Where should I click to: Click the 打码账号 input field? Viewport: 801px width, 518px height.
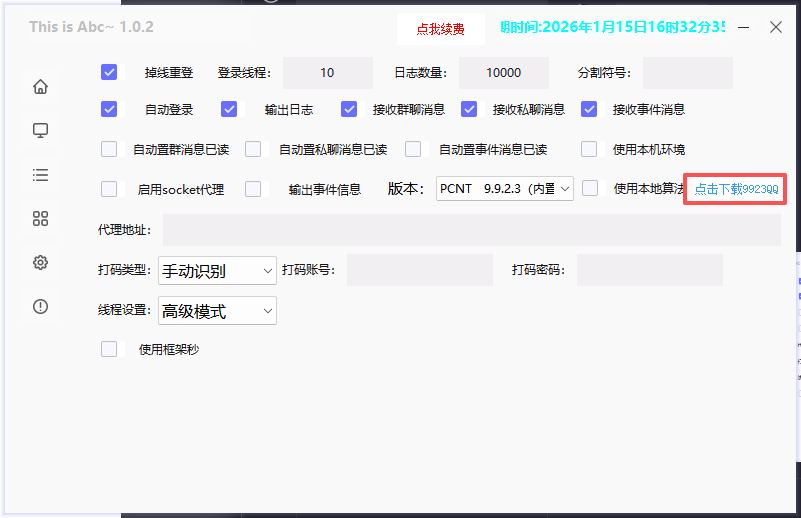420,270
